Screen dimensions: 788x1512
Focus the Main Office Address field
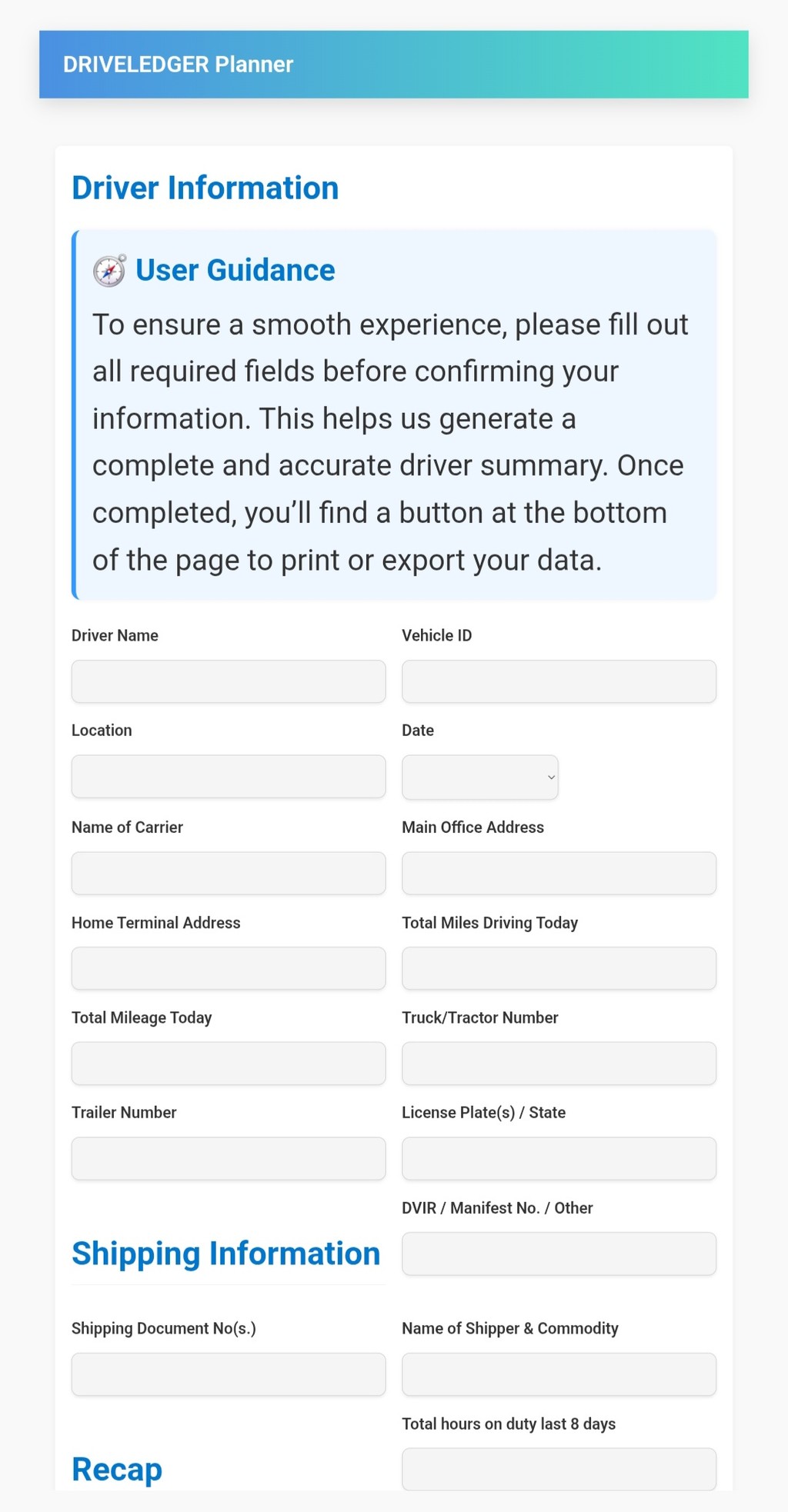(x=559, y=873)
